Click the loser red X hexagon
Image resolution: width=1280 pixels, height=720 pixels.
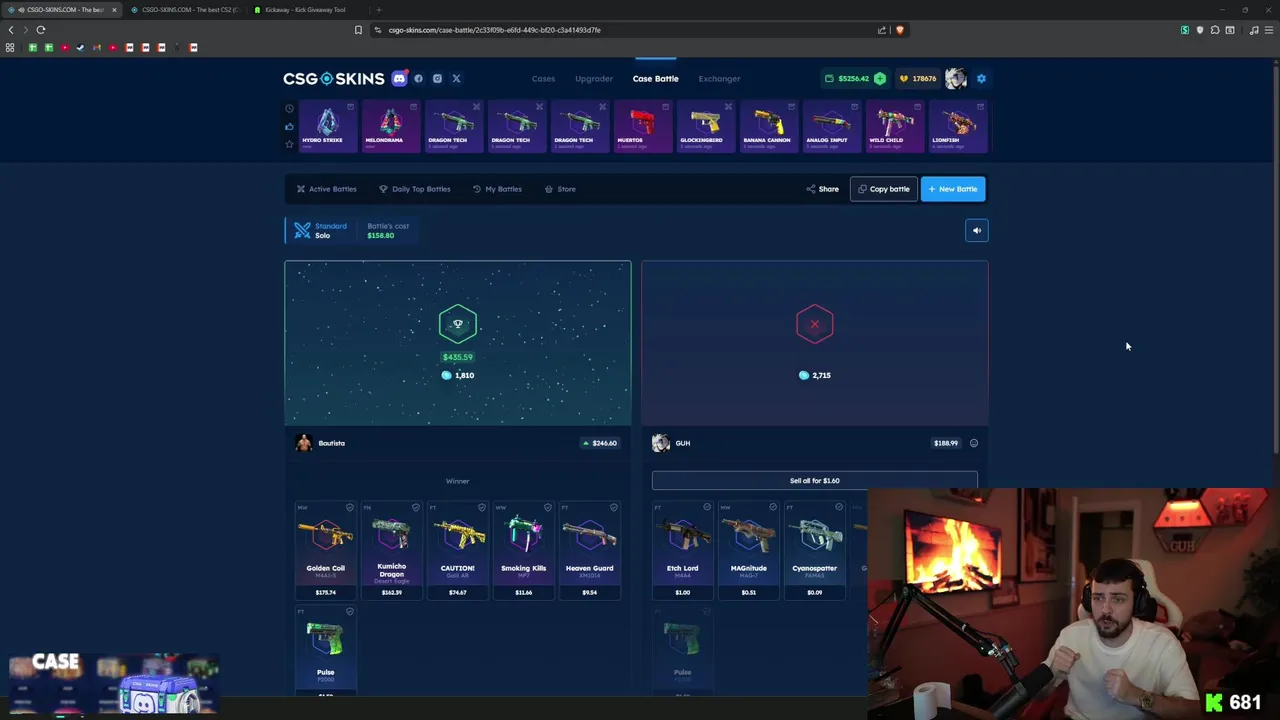tap(814, 324)
